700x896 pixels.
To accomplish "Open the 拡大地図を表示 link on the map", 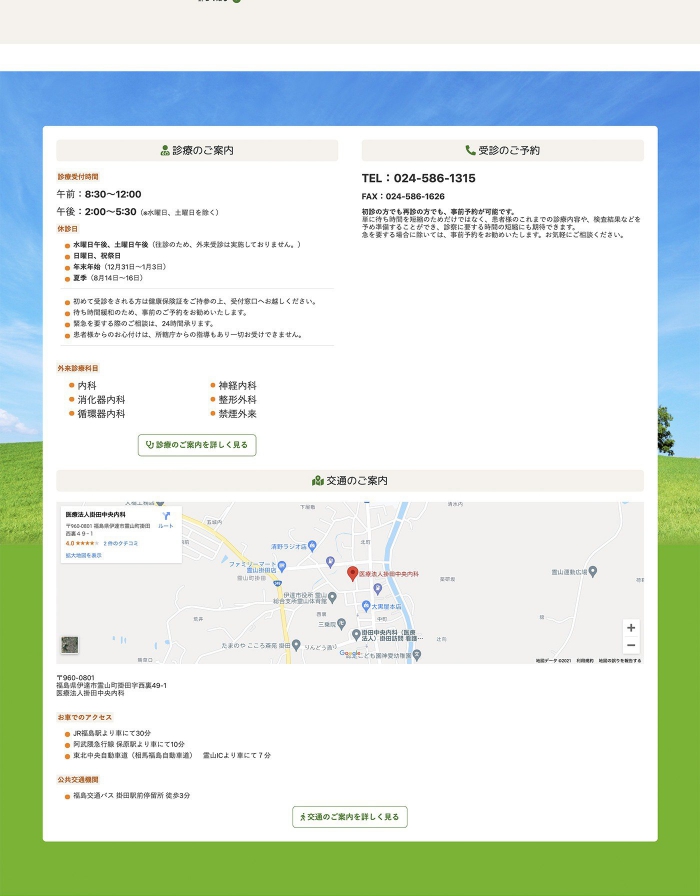I will pos(83,555).
